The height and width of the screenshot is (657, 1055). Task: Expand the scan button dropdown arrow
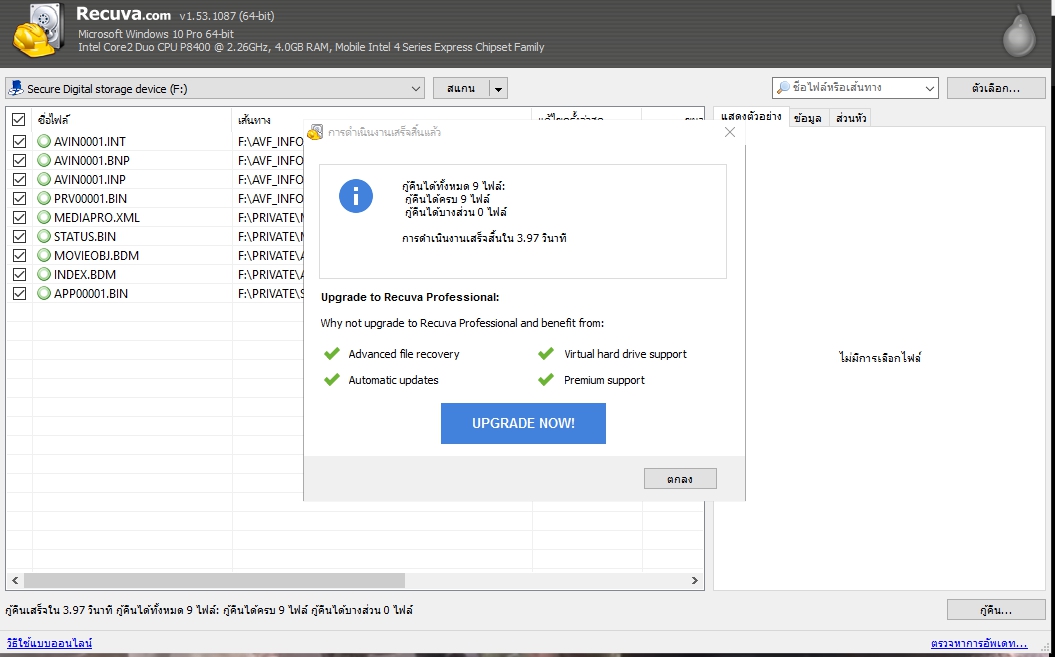pos(498,88)
